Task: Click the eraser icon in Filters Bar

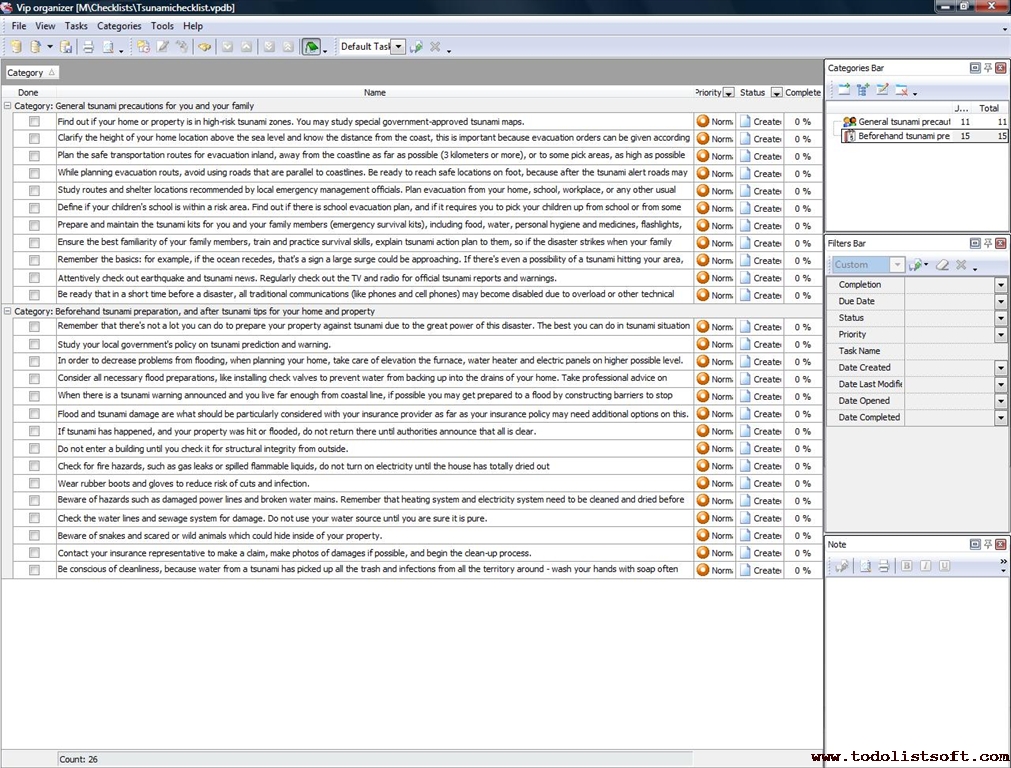Action: coord(942,265)
